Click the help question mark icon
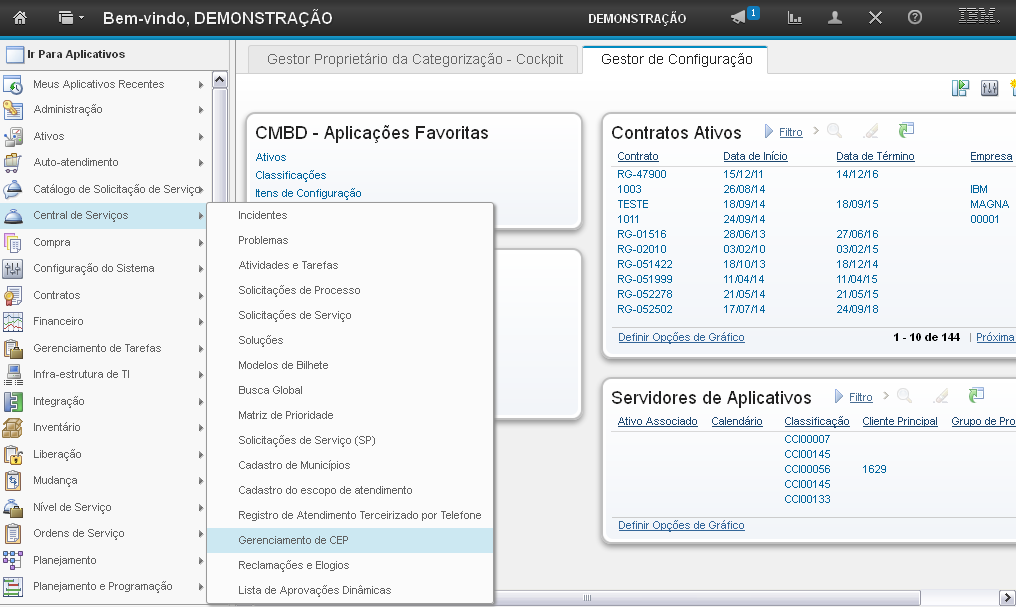This screenshot has height=607, width=1016. pyautogui.click(x=914, y=18)
